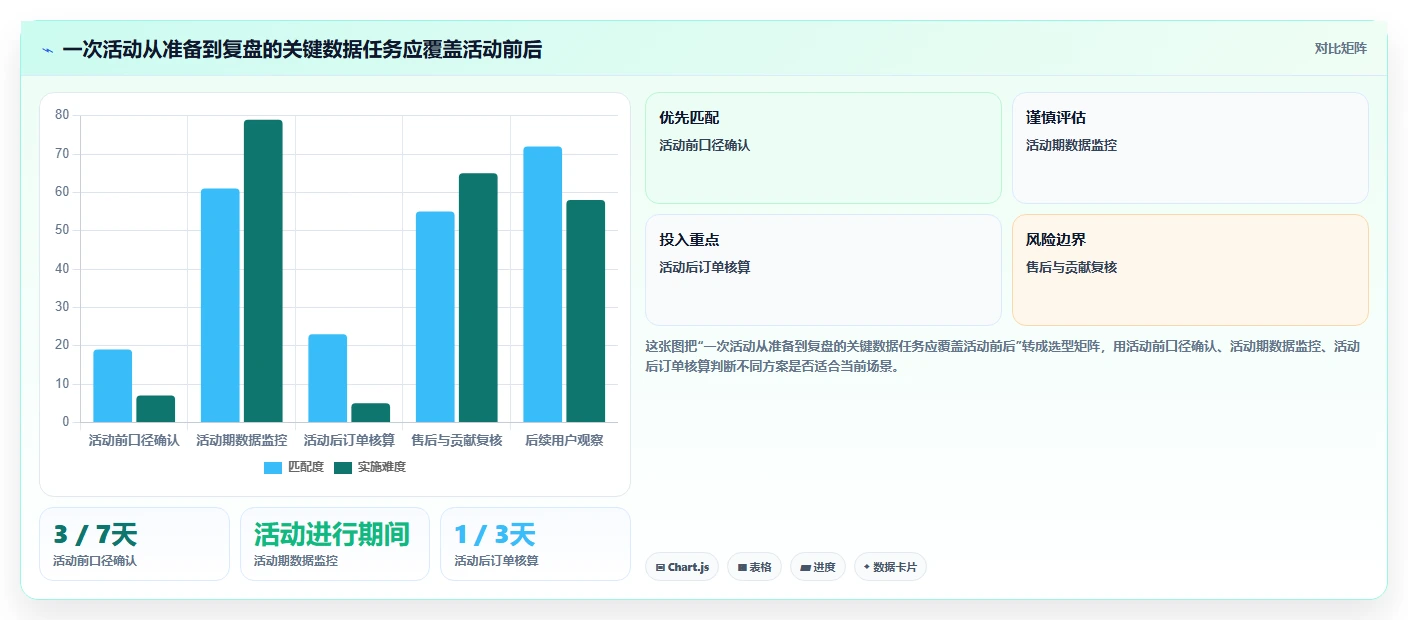Select the 活动进行期间 stat card
Image resolution: width=1408 pixels, height=620 pixels.
(335, 544)
